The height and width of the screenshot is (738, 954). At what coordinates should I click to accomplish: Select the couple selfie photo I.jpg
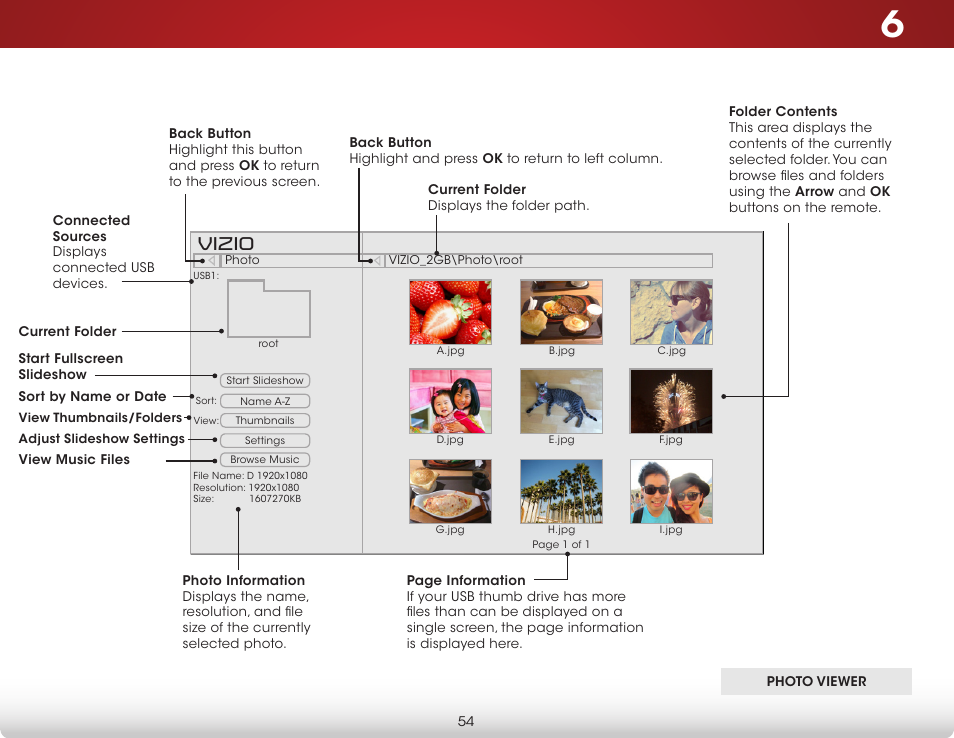(x=671, y=492)
